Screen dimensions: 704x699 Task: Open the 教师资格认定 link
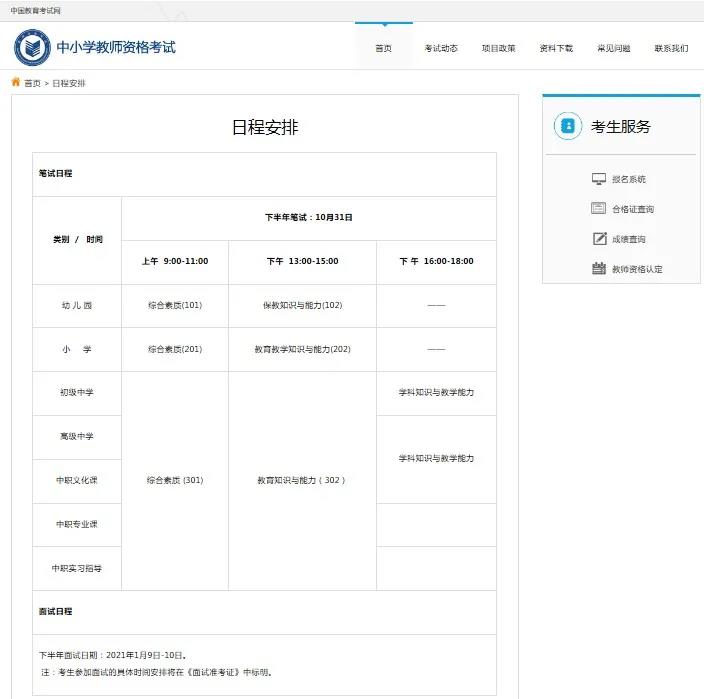637,269
